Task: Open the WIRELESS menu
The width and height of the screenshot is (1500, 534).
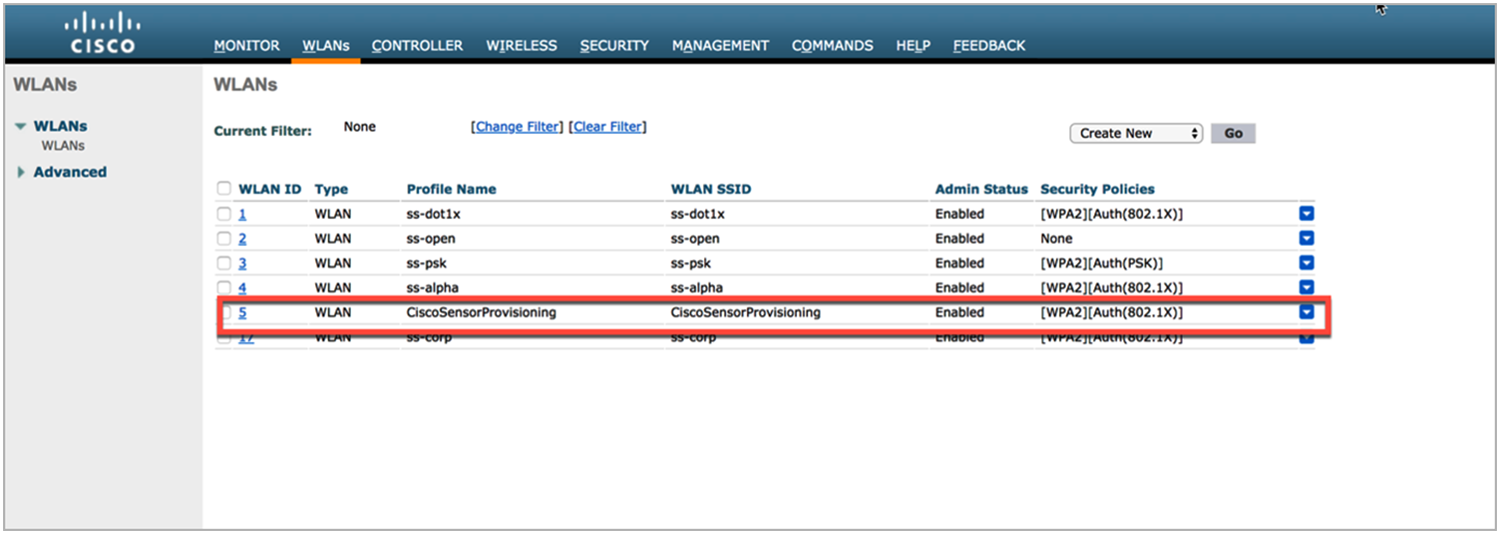Action: pos(521,46)
